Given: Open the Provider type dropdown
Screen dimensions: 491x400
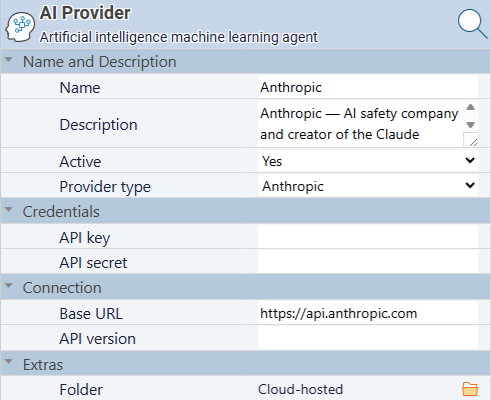Looking at the screenshot, I should point(368,186).
